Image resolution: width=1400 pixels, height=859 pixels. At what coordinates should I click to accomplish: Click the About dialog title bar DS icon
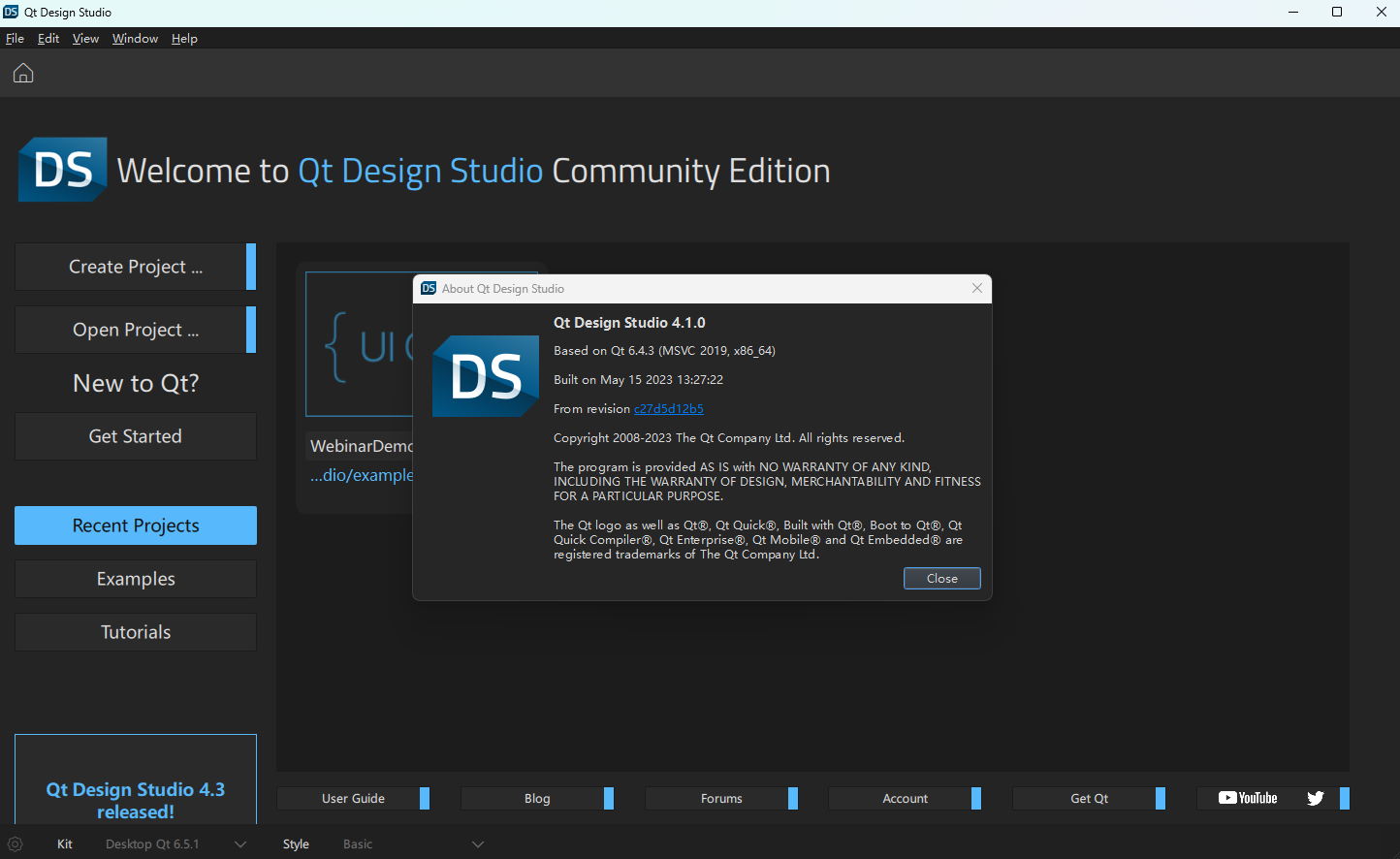pyautogui.click(x=429, y=288)
